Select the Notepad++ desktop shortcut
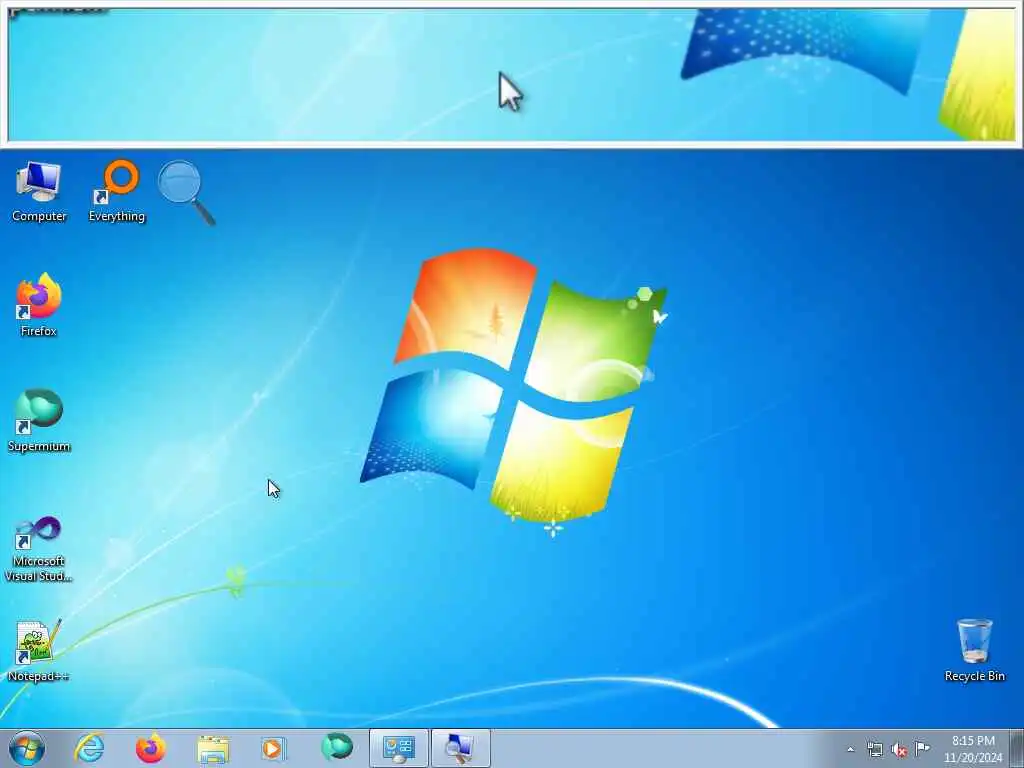The image size is (1024, 768). [x=39, y=650]
